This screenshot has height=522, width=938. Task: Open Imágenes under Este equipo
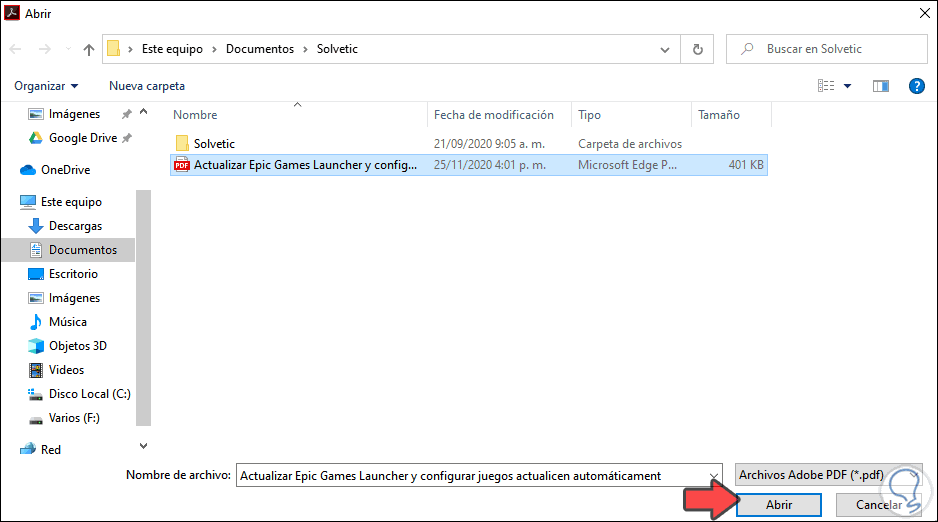(x=74, y=298)
